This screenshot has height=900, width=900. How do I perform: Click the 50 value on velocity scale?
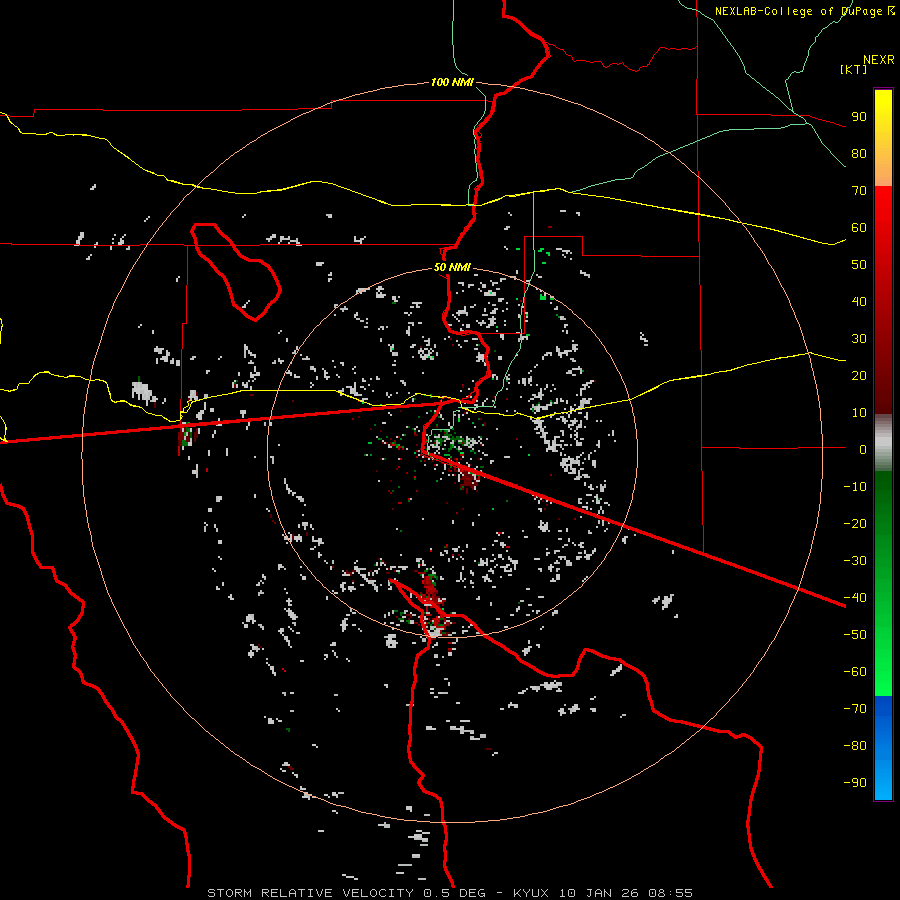(x=859, y=265)
